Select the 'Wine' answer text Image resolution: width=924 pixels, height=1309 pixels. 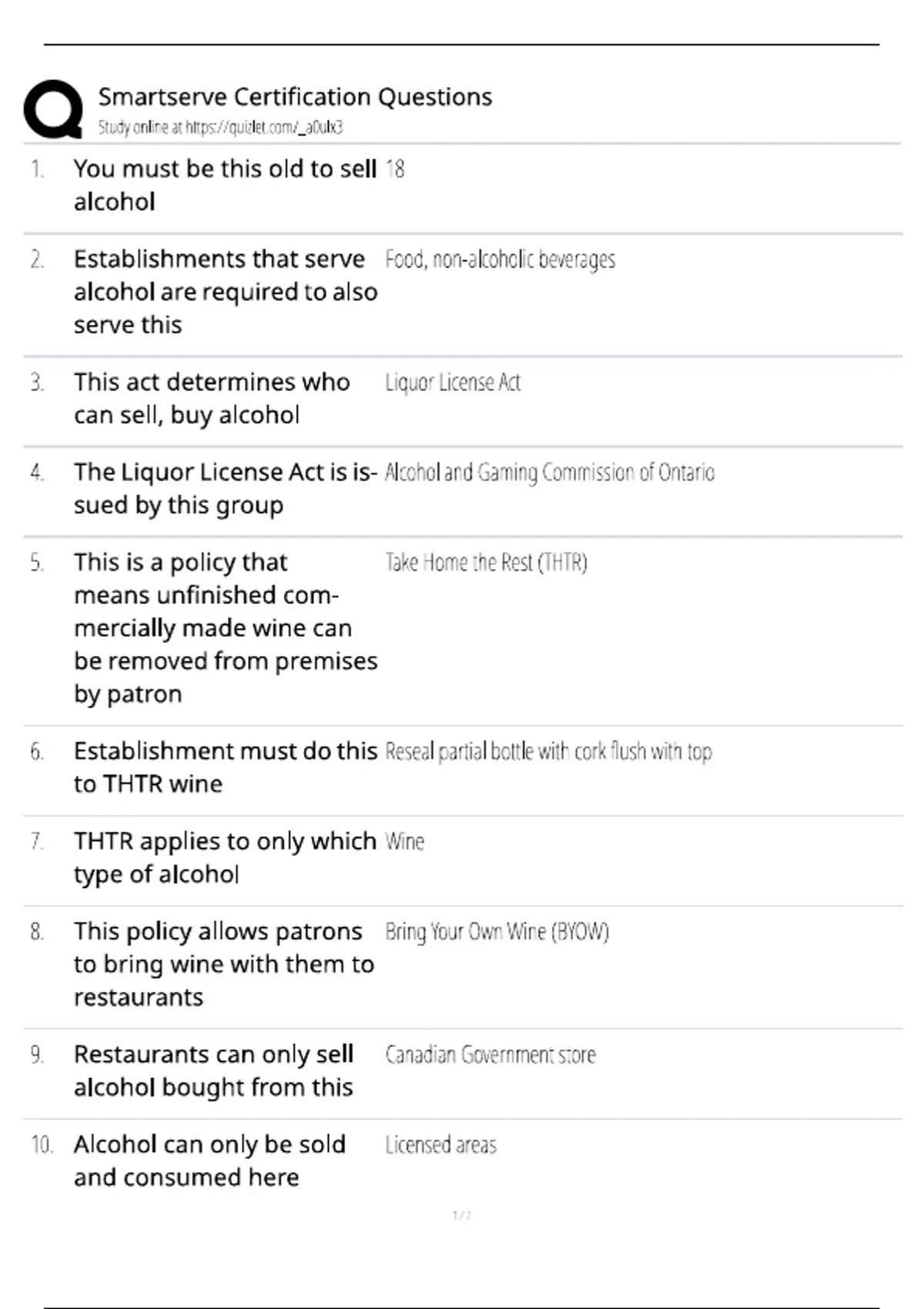pyautogui.click(x=405, y=841)
